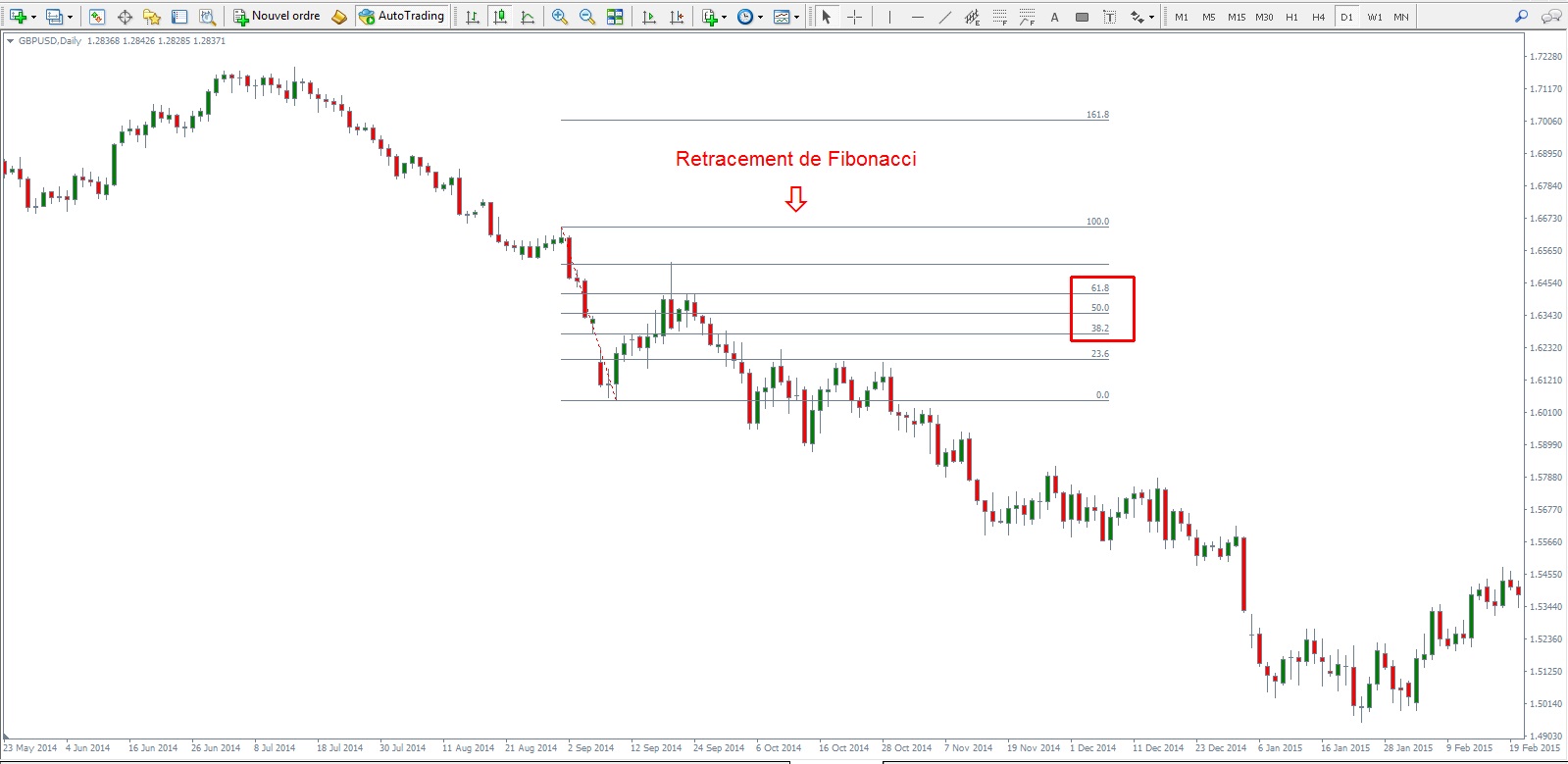Image resolution: width=1568 pixels, height=764 pixels.
Task: Expand the Arrows tool dropdown arrow
Action: [1151, 17]
